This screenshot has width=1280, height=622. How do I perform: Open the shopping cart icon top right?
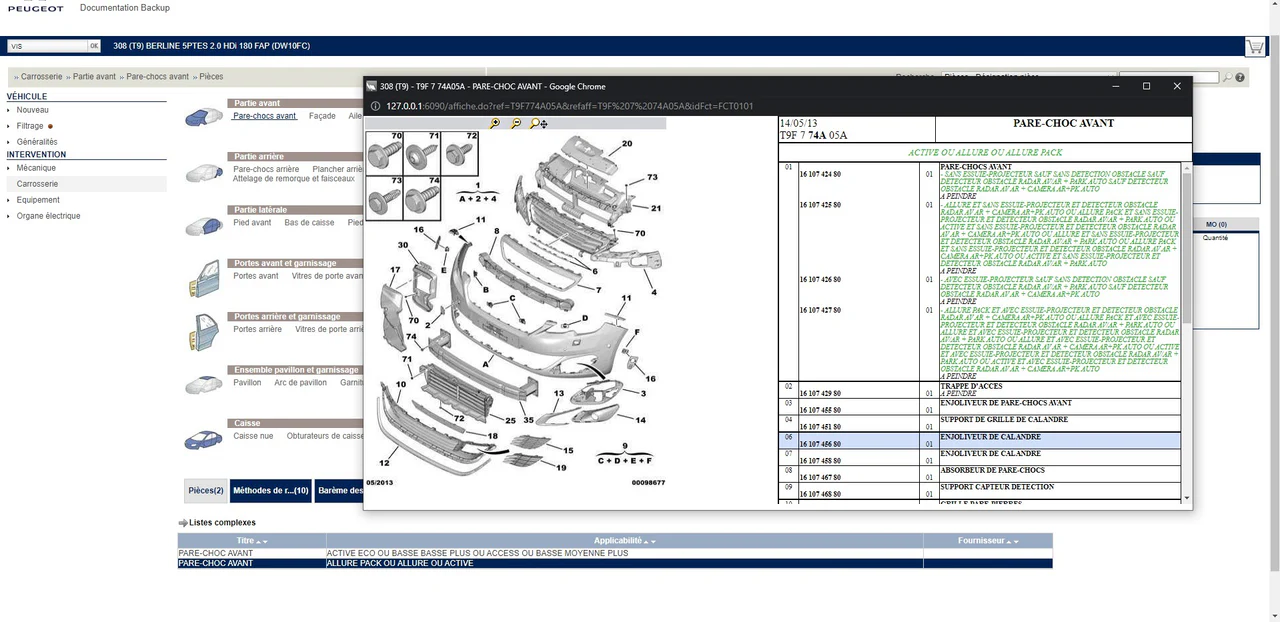click(1255, 46)
